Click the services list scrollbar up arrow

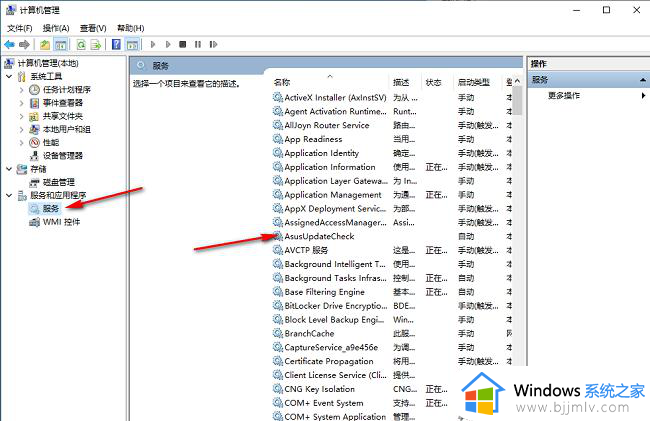517,81
